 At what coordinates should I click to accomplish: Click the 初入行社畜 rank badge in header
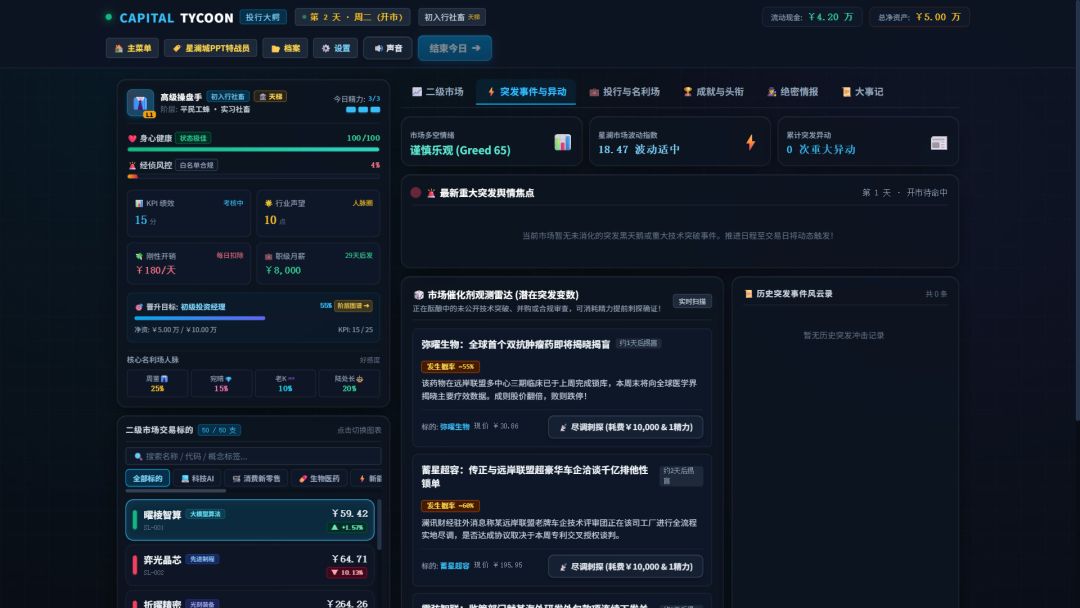(451, 17)
